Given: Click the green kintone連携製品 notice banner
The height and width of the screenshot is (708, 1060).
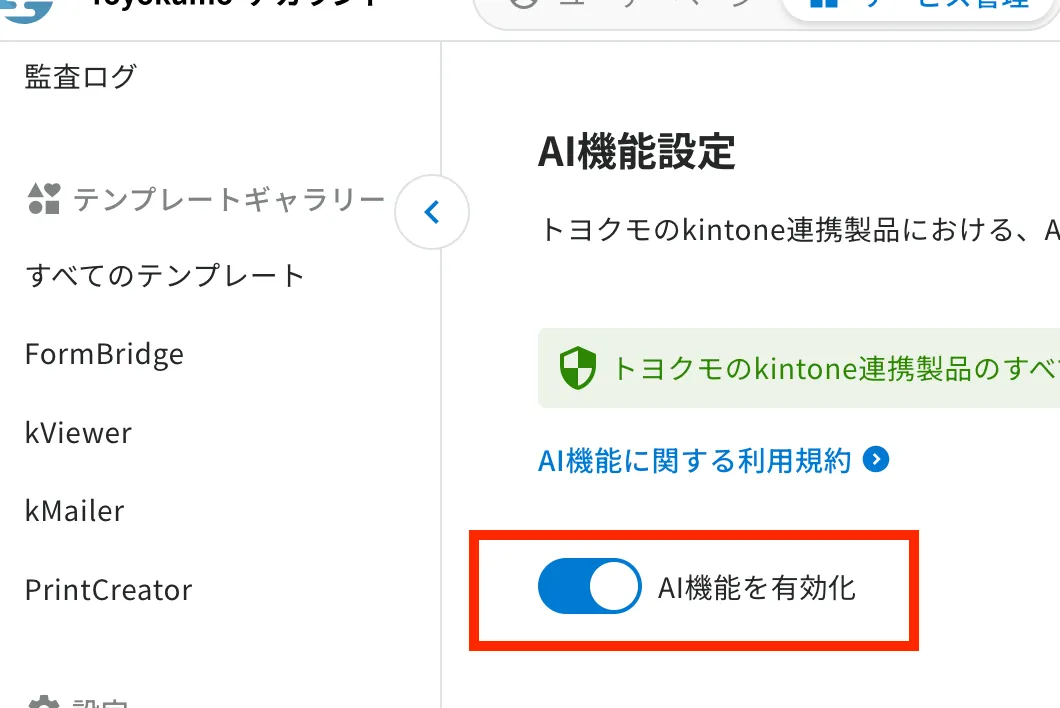Looking at the screenshot, I should (x=799, y=368).
